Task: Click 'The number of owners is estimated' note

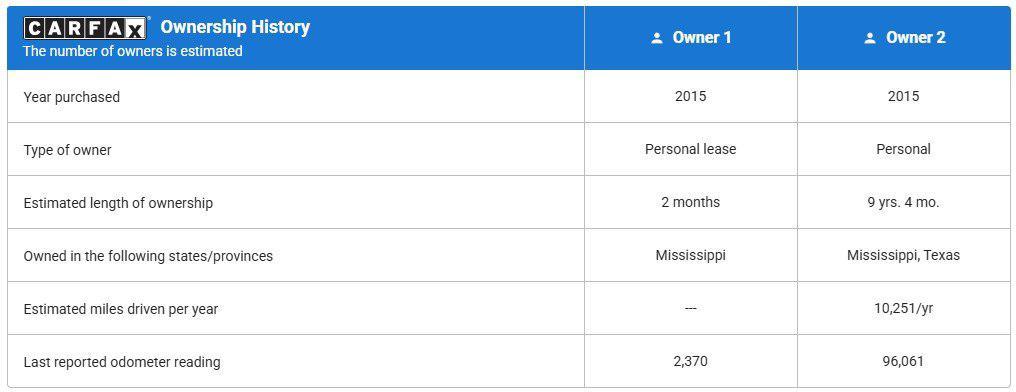Action: coord(133,51)
